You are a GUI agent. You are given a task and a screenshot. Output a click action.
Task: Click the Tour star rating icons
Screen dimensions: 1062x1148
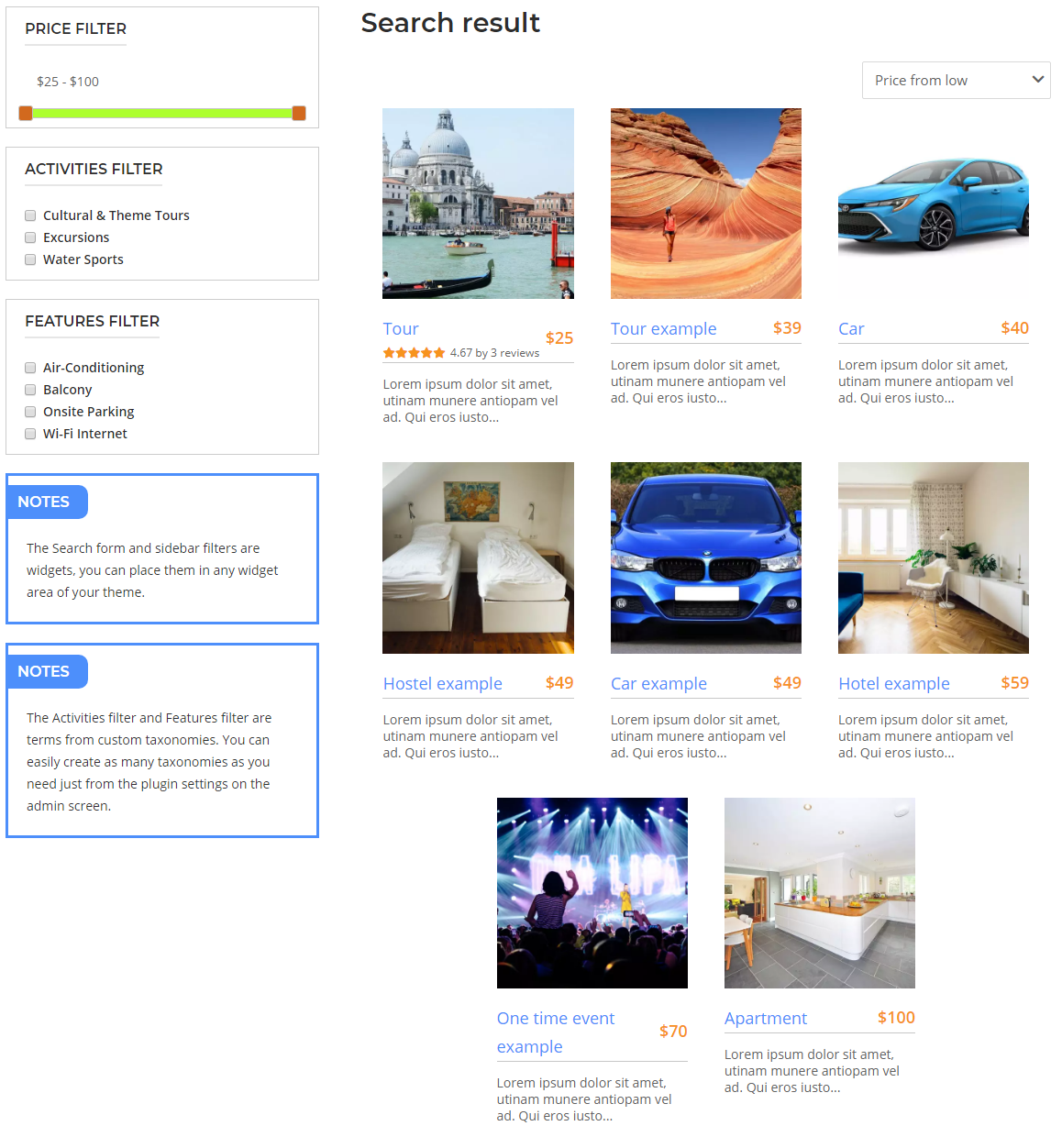(414, 353)
